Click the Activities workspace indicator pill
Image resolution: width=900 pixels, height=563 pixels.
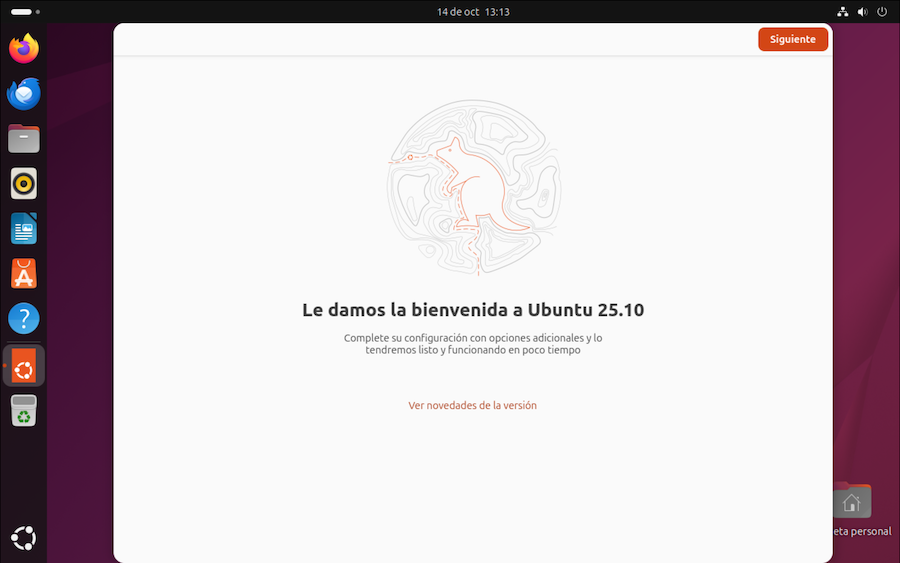21,12
